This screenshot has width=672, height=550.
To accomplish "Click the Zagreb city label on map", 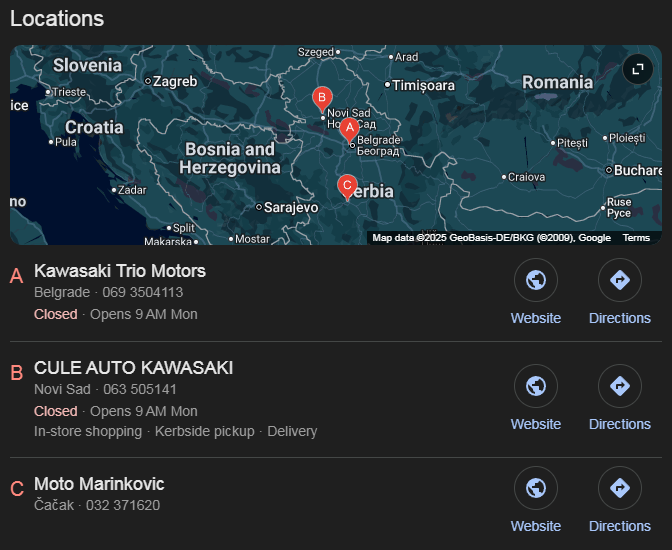I will (x=175, y=81).
